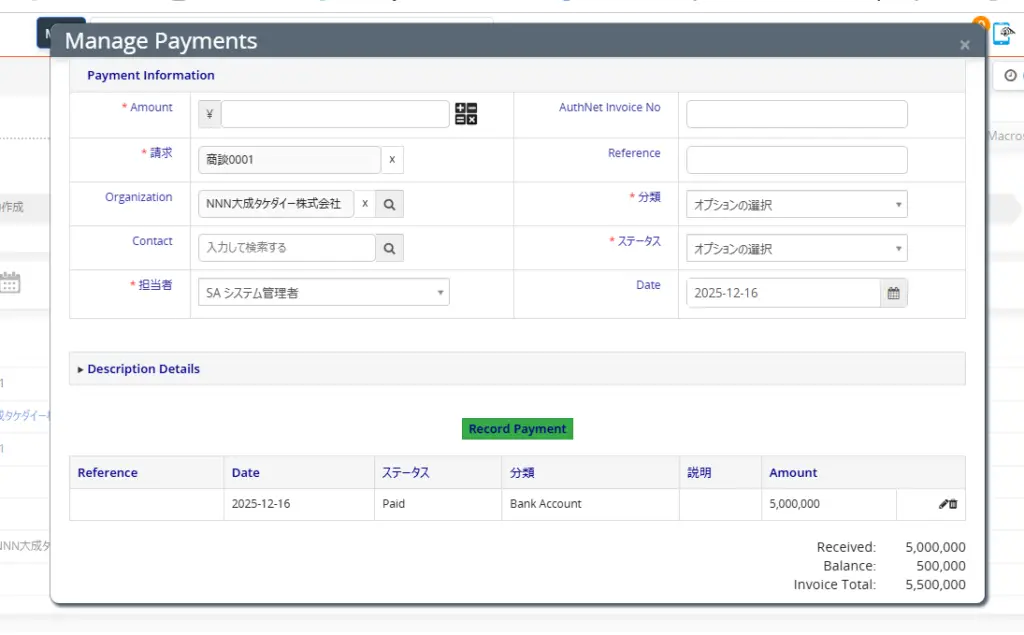
Task: Clear the 請求 field with its X button
Action: pyautogui.click(x=392, y=160)
